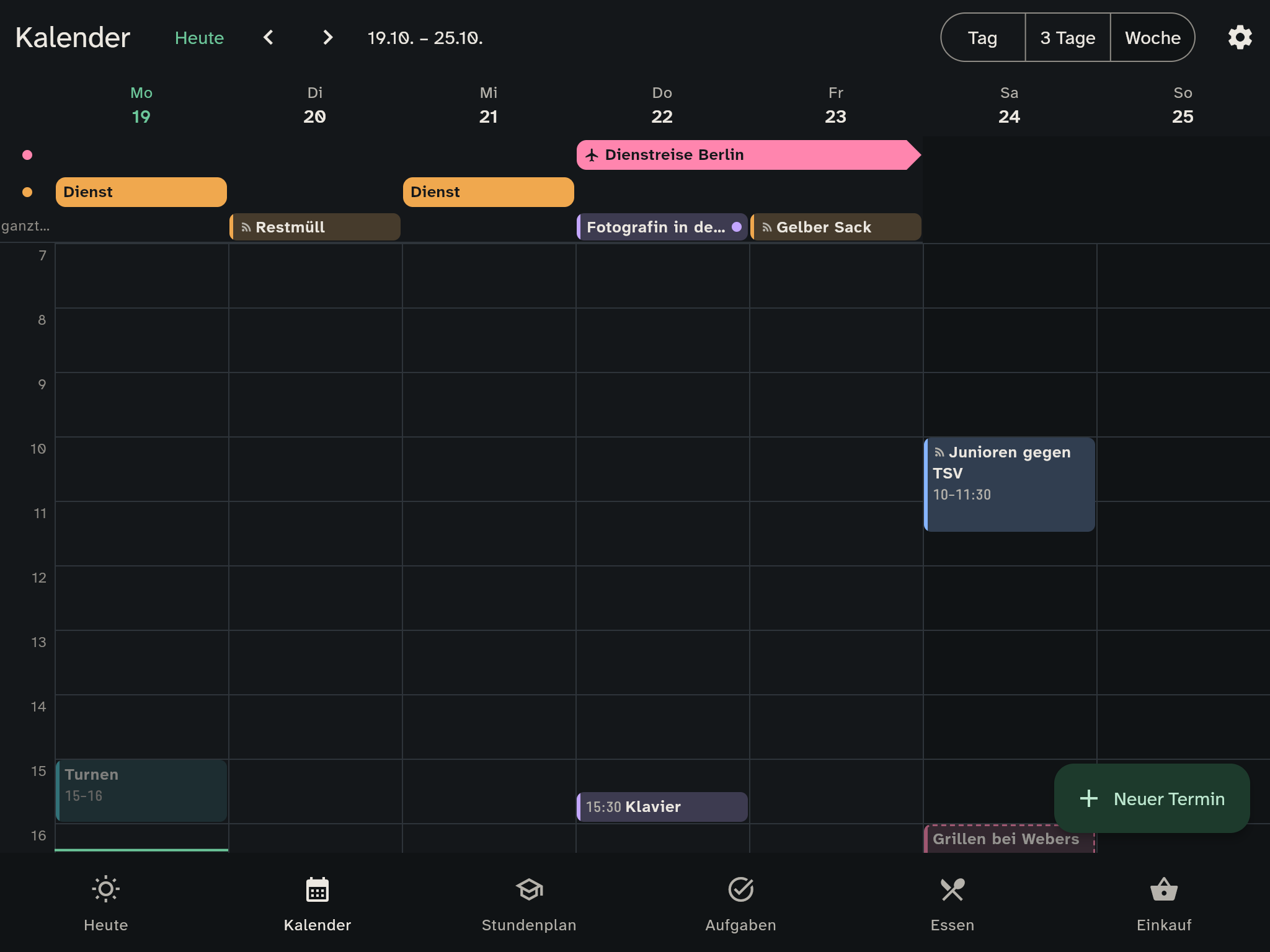Open the 15:30 Klavier event

(662, 807)
